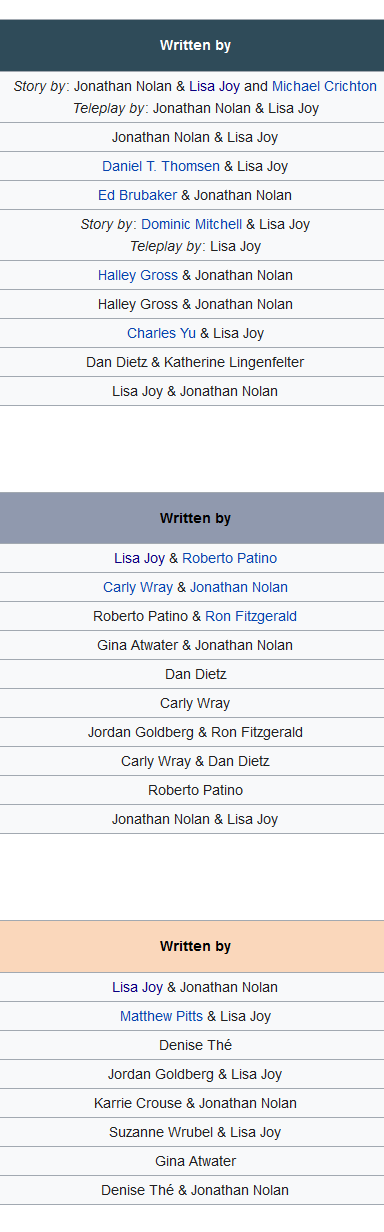This screenshot has height=1232, width=384.
Task: Select the gray-blue Written by header
Action: click(x=192, y=518)
